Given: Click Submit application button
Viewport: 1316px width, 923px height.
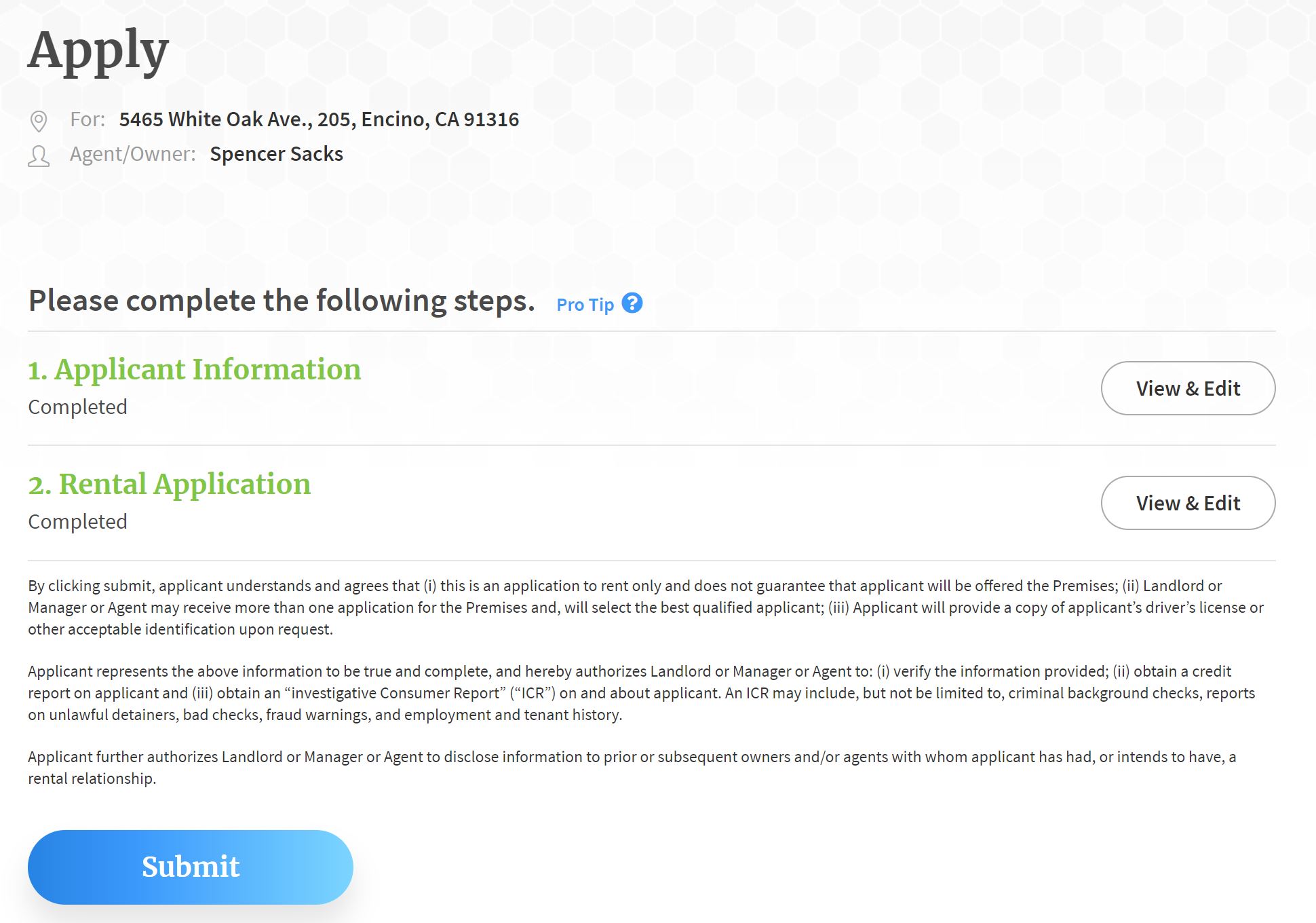Looking at the screenshot, I should pos(190,866).
